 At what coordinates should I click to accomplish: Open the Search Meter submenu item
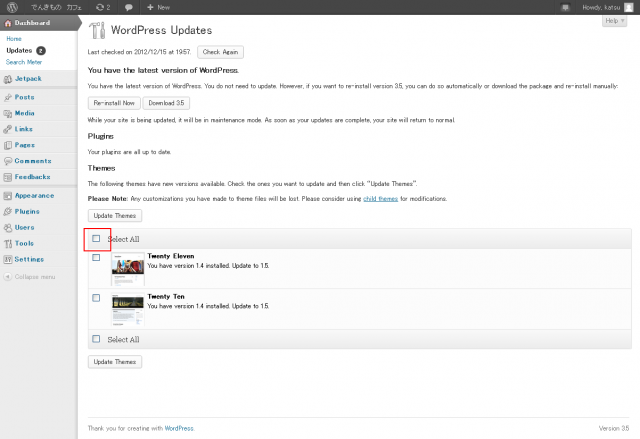coord(24,62)
